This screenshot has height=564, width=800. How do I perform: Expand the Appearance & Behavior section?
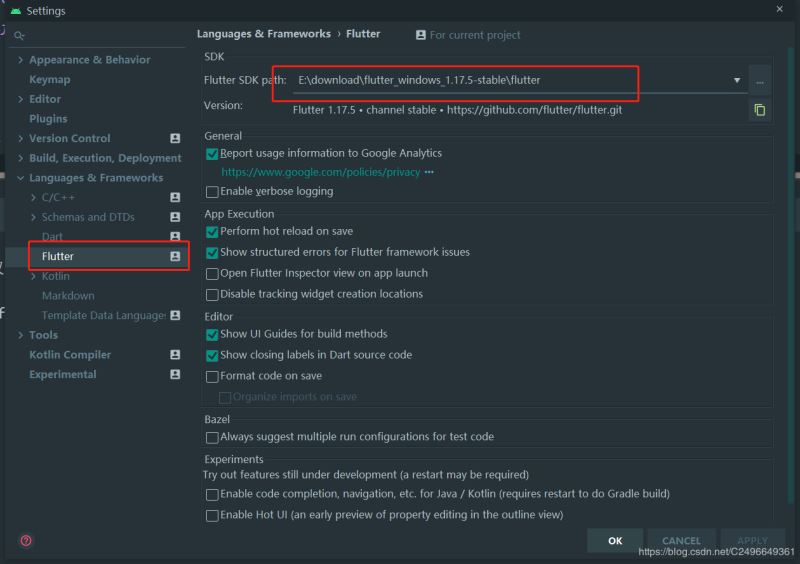pyautogui.click(x=21, y=60)
